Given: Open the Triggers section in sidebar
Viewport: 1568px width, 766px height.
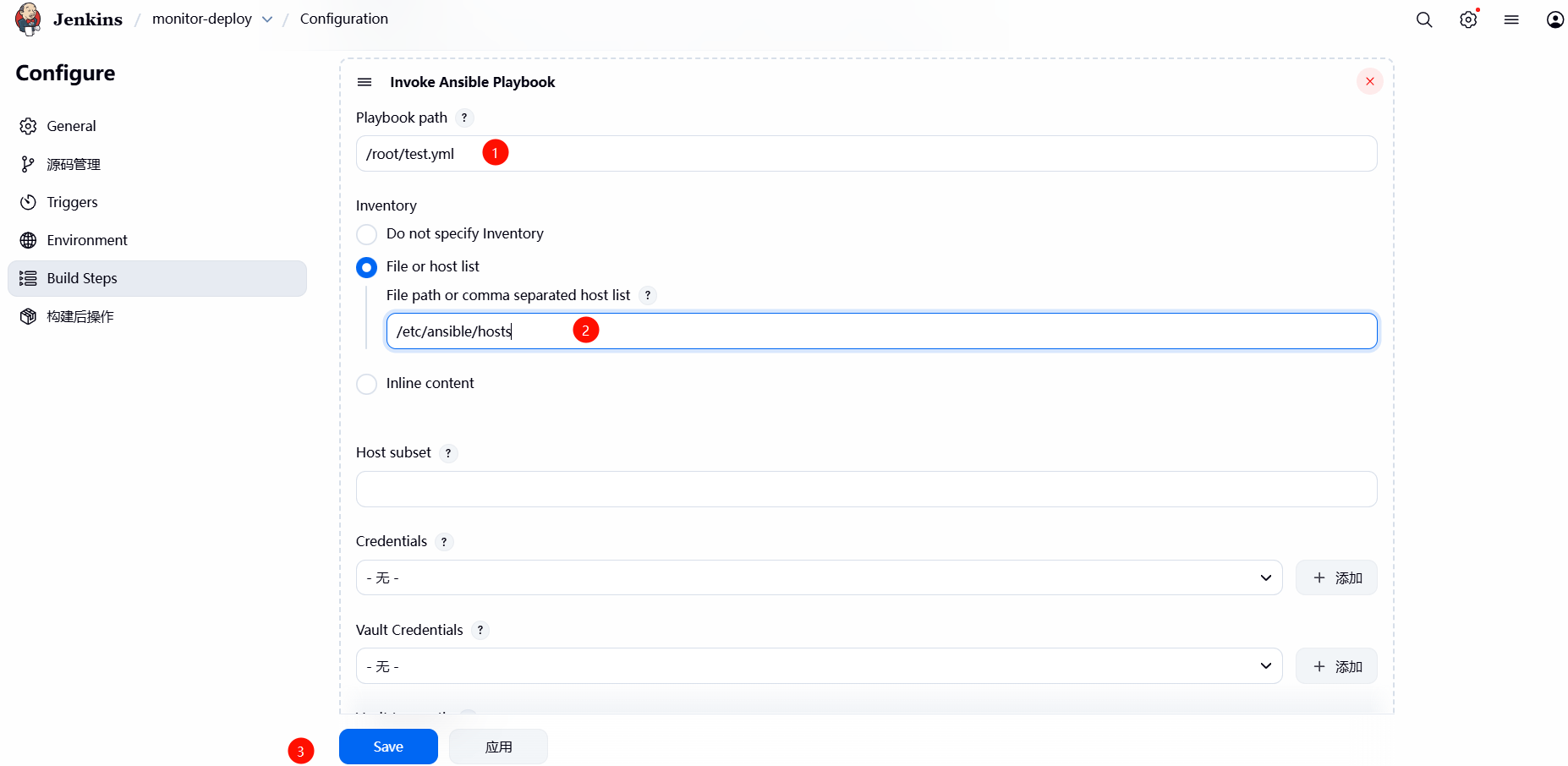Looking at the screenshot, I should [x=72, y=202].
